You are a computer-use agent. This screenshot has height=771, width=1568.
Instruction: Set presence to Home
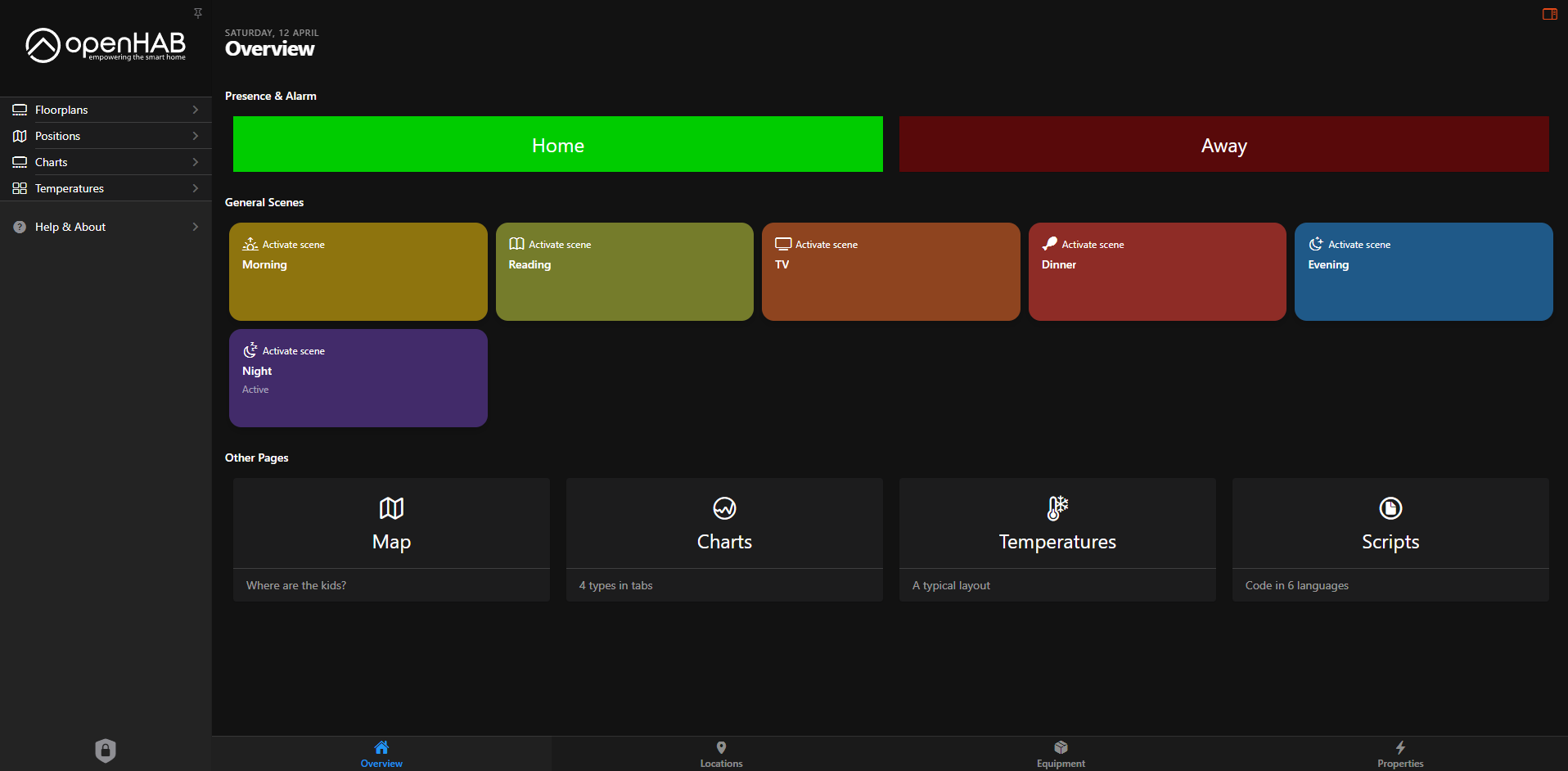[x=557, y=145]
